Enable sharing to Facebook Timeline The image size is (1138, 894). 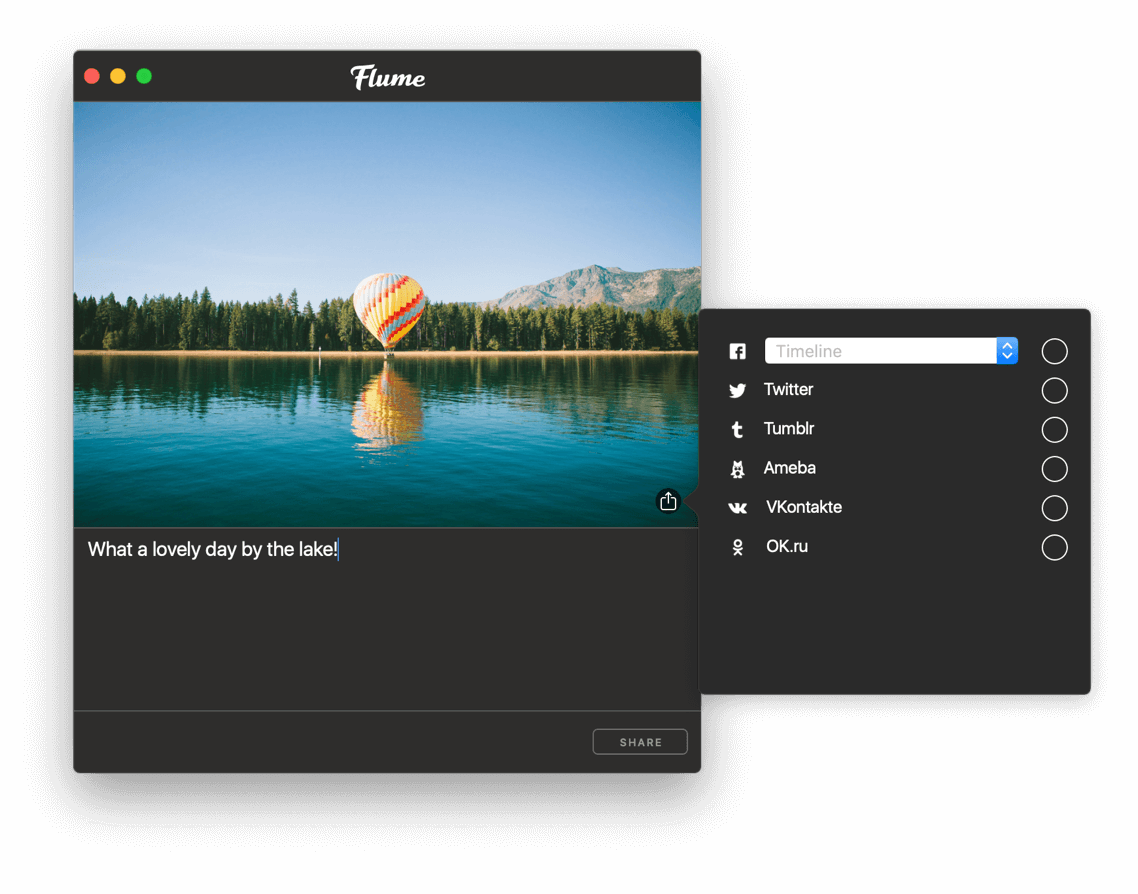point(1055,351)
